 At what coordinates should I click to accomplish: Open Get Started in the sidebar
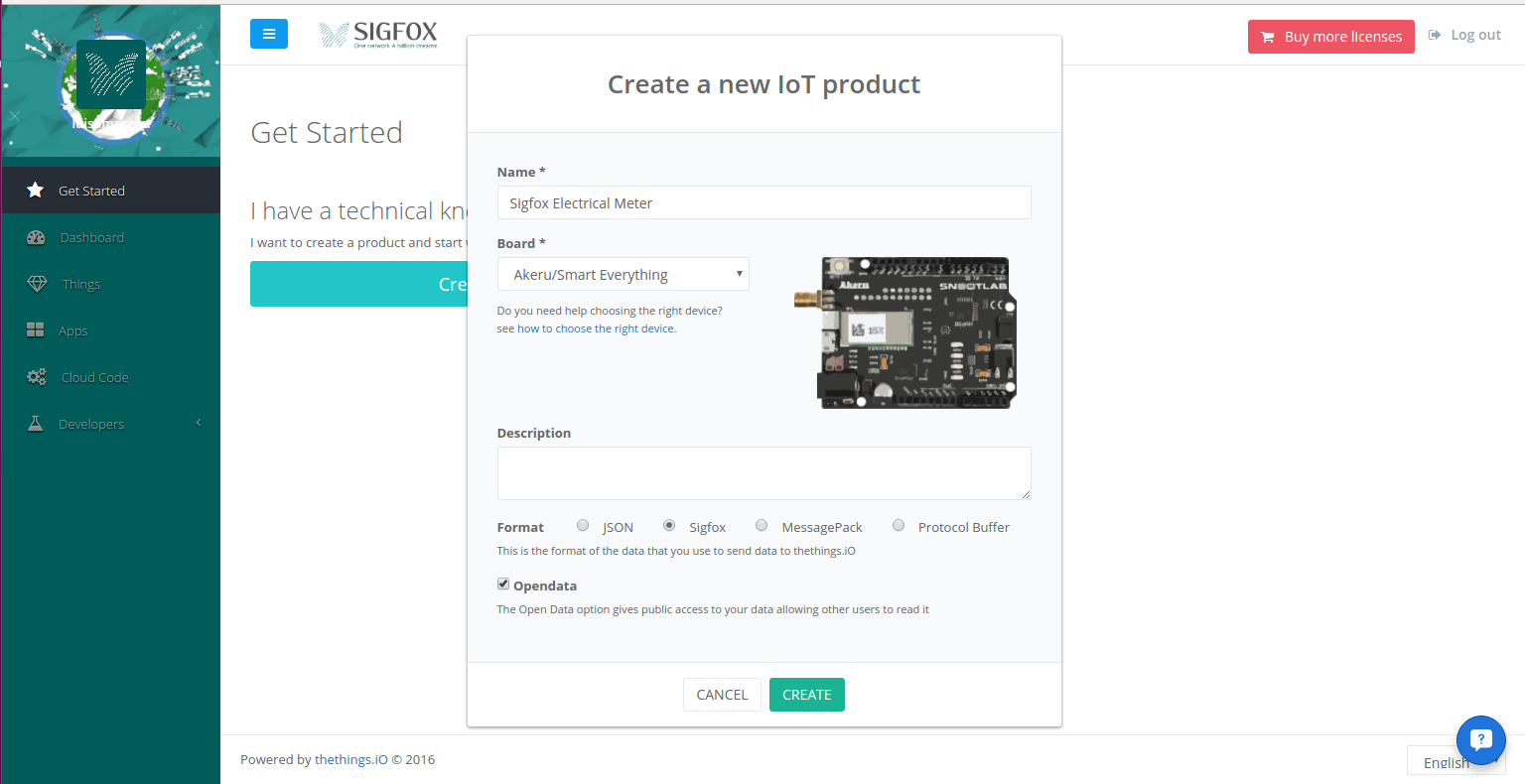[110, 191]
